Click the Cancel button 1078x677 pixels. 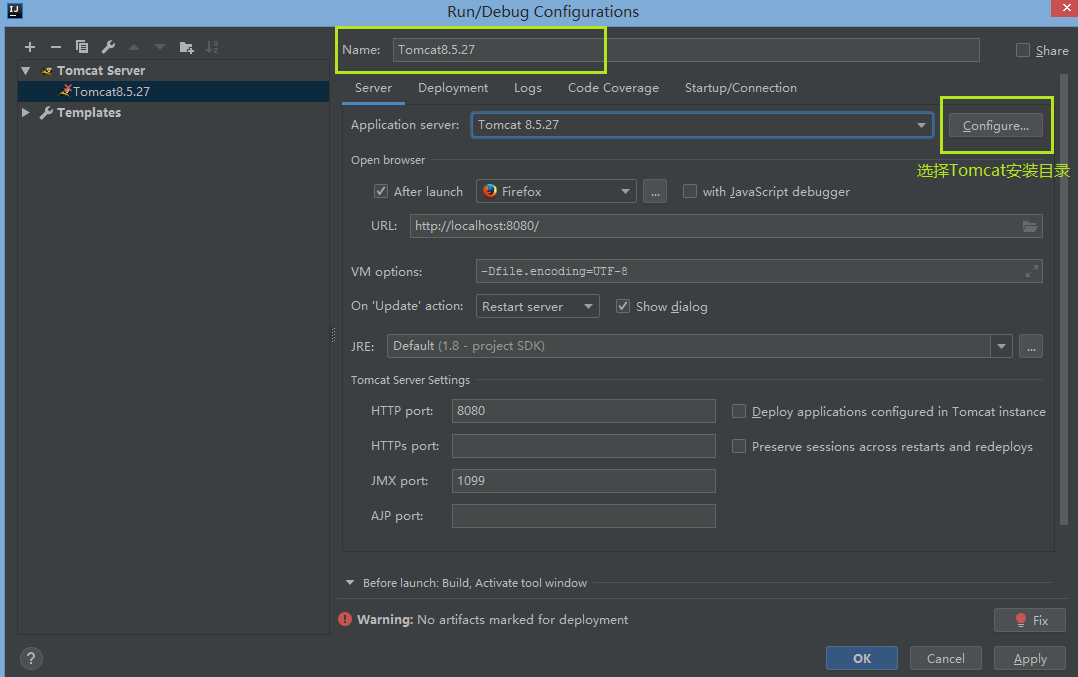tap(945, 658)
